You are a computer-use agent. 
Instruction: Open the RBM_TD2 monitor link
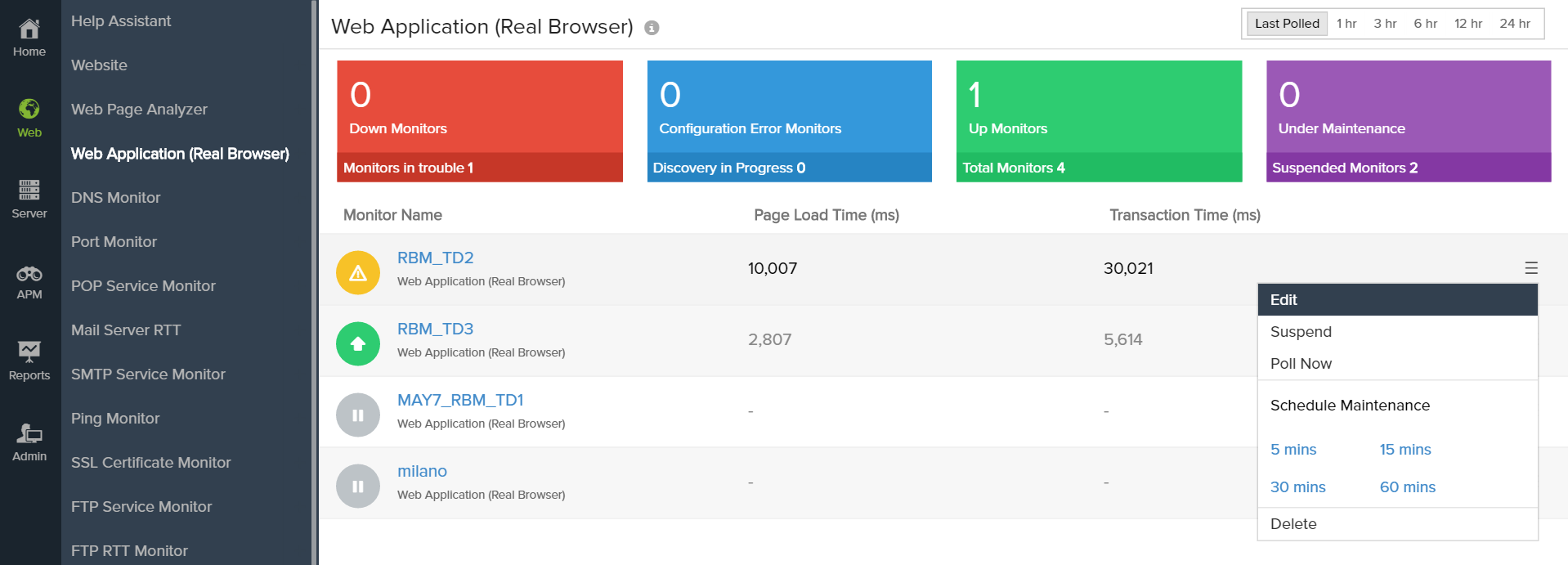436,258
